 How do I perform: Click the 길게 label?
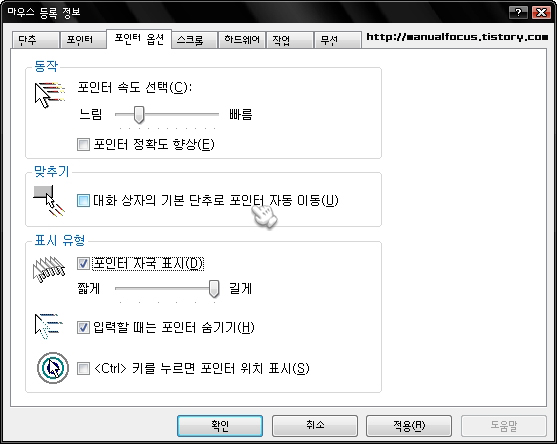coord(240,288)
